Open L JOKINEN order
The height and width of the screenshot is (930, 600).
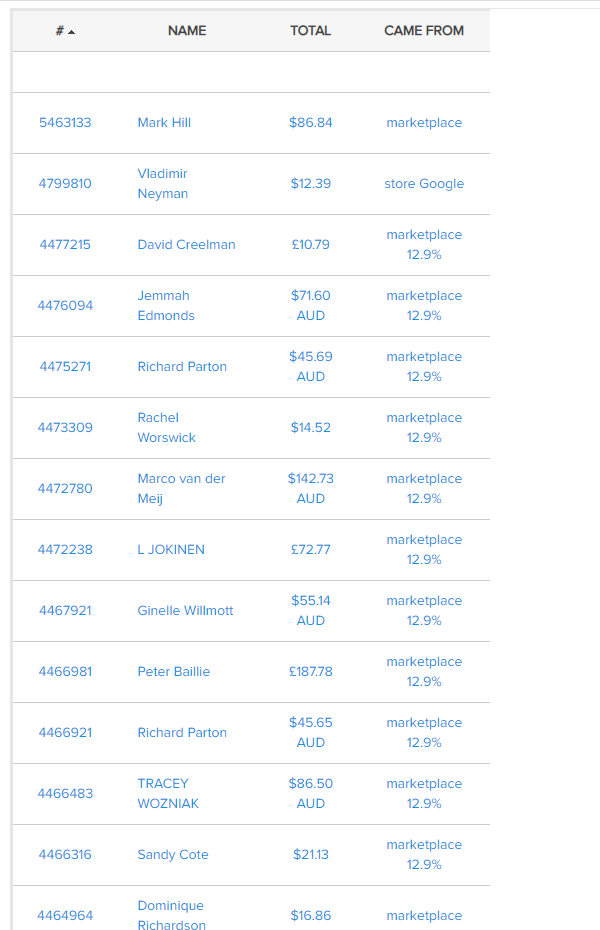click(x=171, y=550)
